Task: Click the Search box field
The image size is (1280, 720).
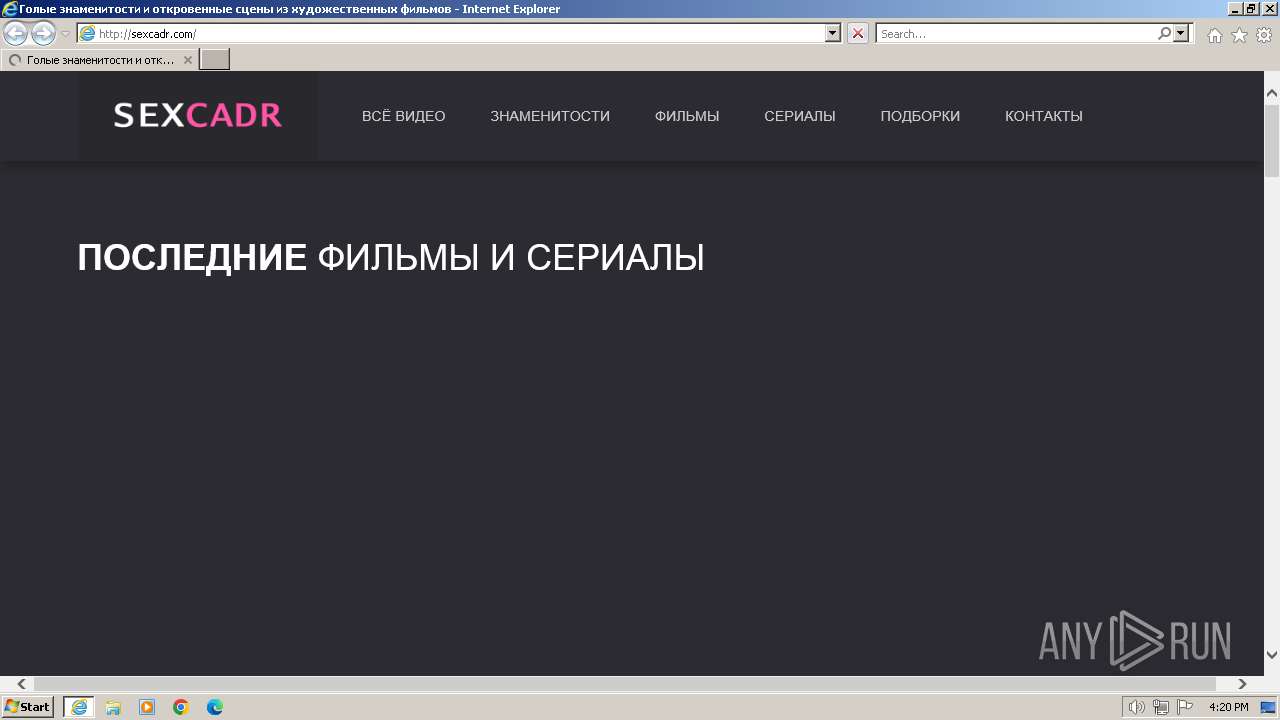Action: [1016, 34]
